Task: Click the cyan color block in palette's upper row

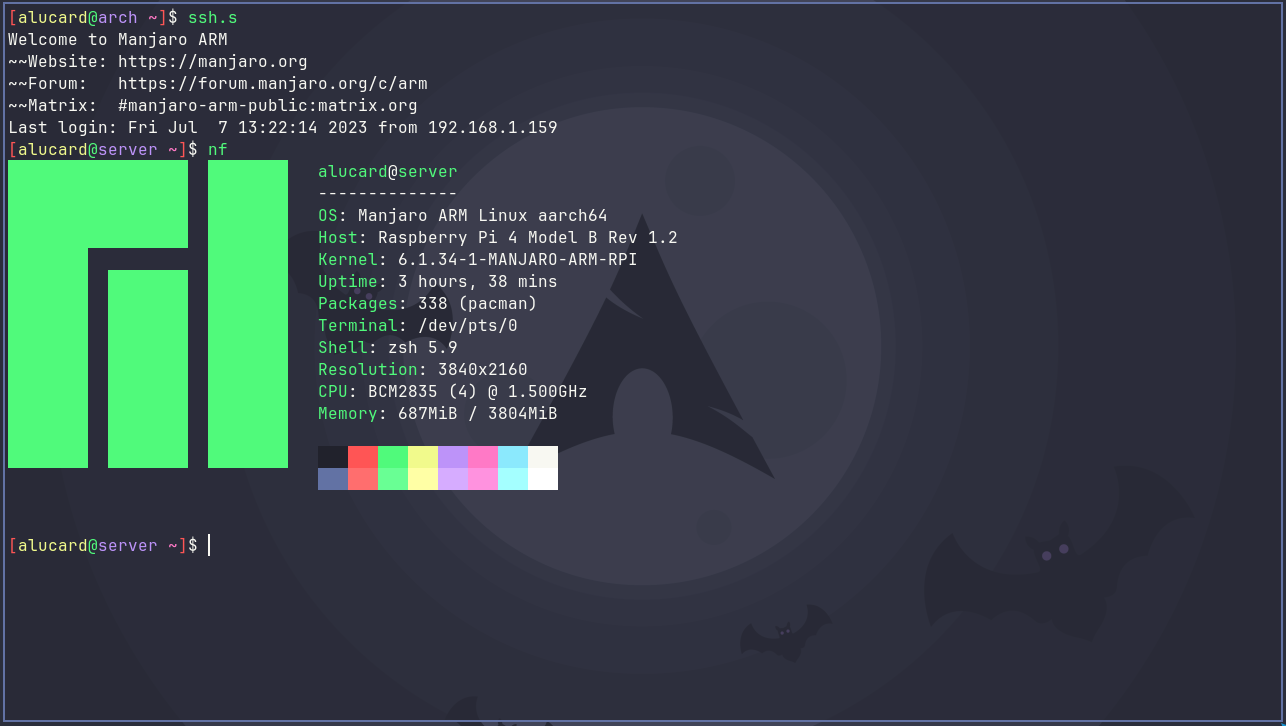Action: click(513, 457)
